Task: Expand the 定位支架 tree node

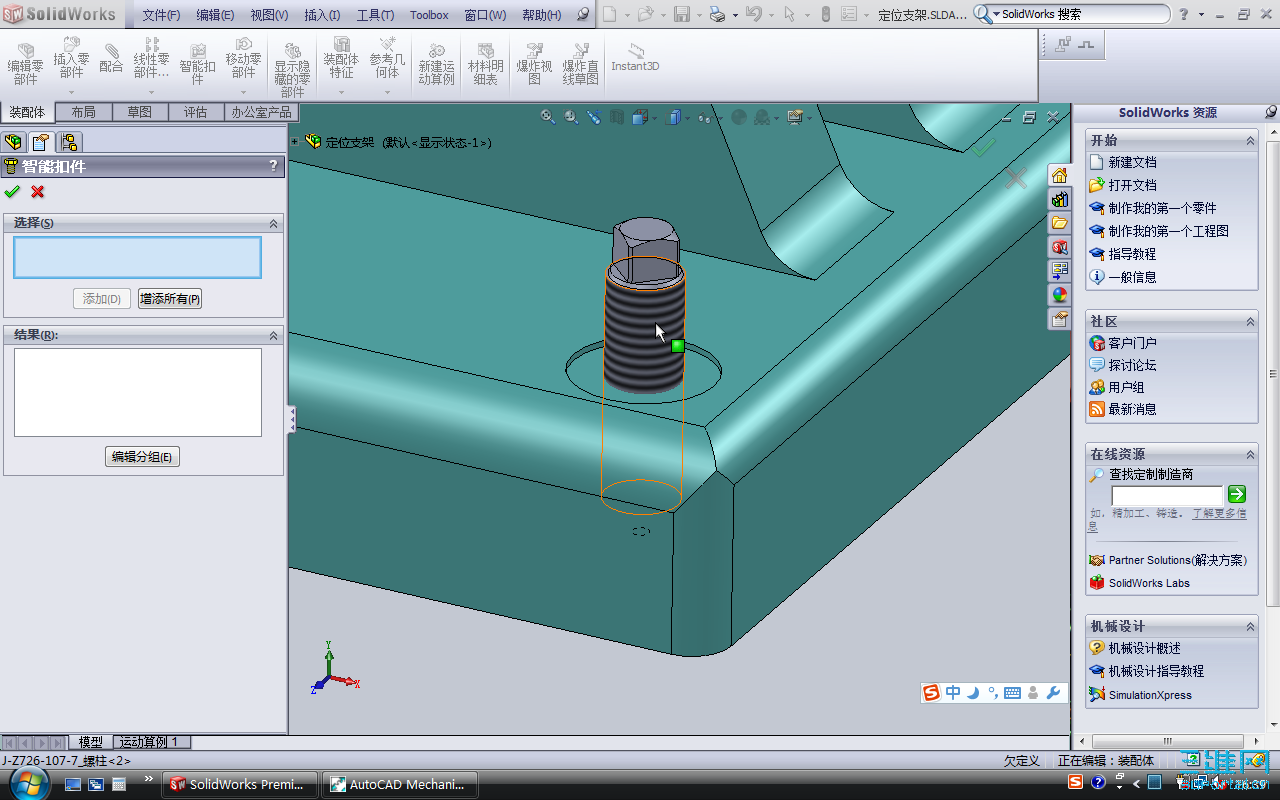Action: 294,142
